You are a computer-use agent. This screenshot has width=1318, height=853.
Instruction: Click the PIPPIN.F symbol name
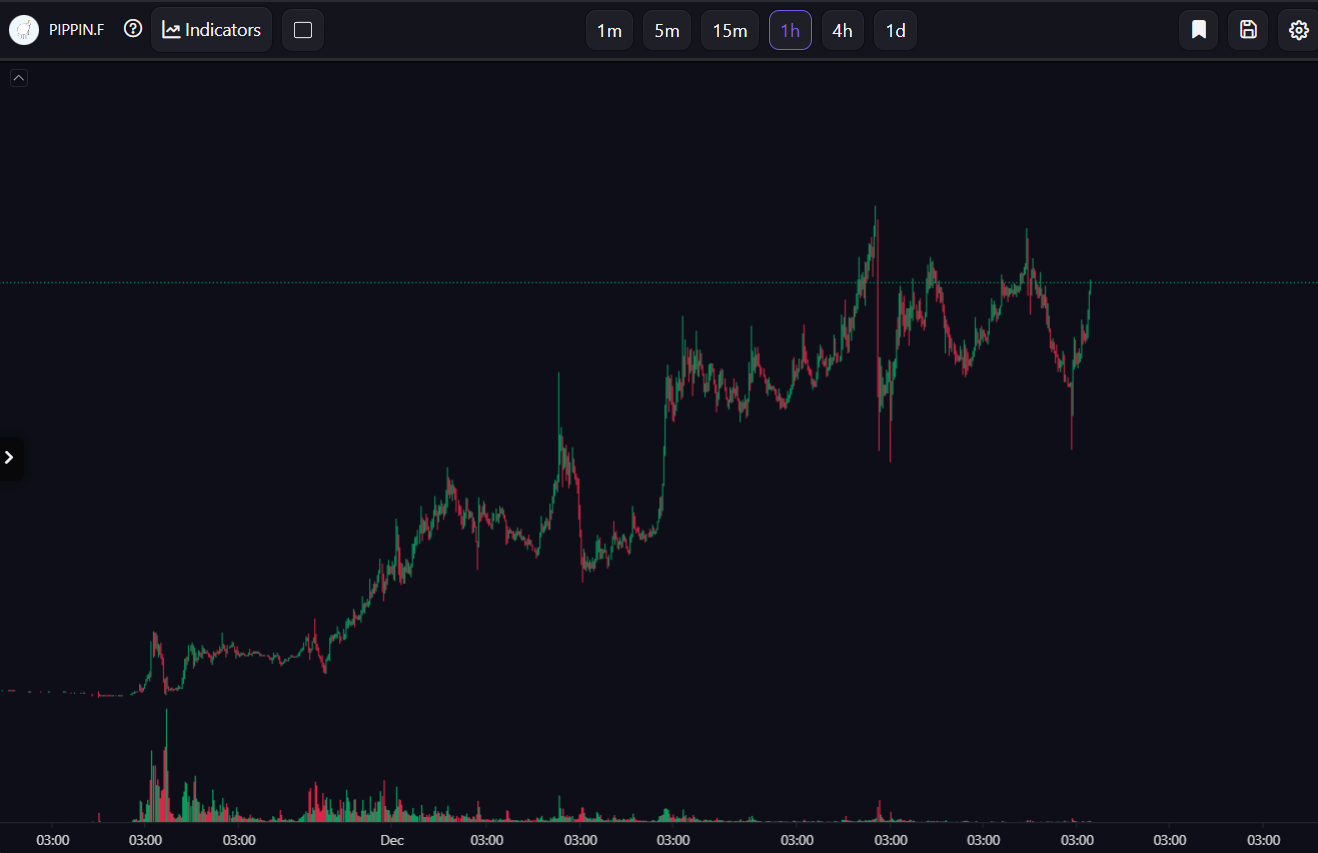pyautogui.click(x=76, y=30)
